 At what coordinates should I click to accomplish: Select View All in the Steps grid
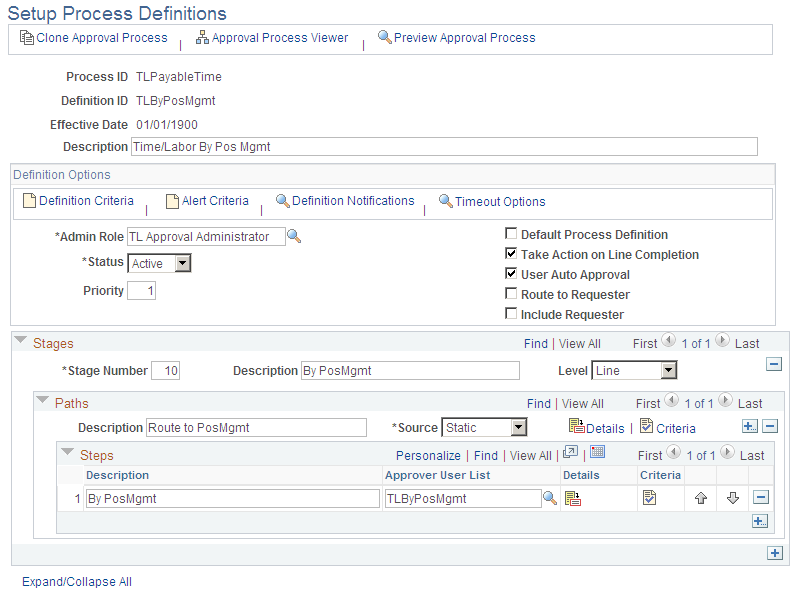(530, 455)
